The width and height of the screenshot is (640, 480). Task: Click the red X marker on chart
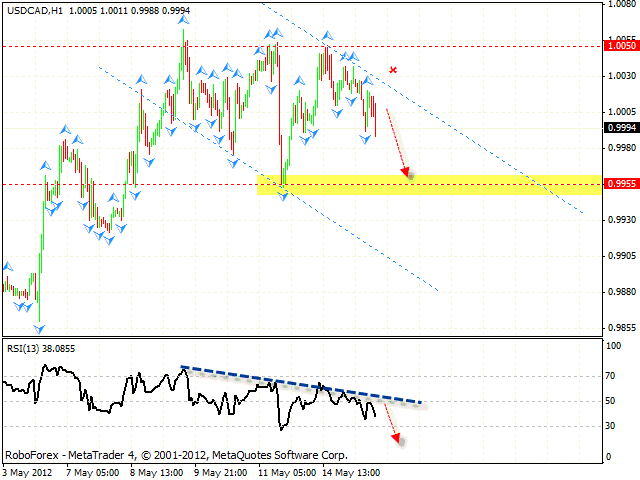394,70
